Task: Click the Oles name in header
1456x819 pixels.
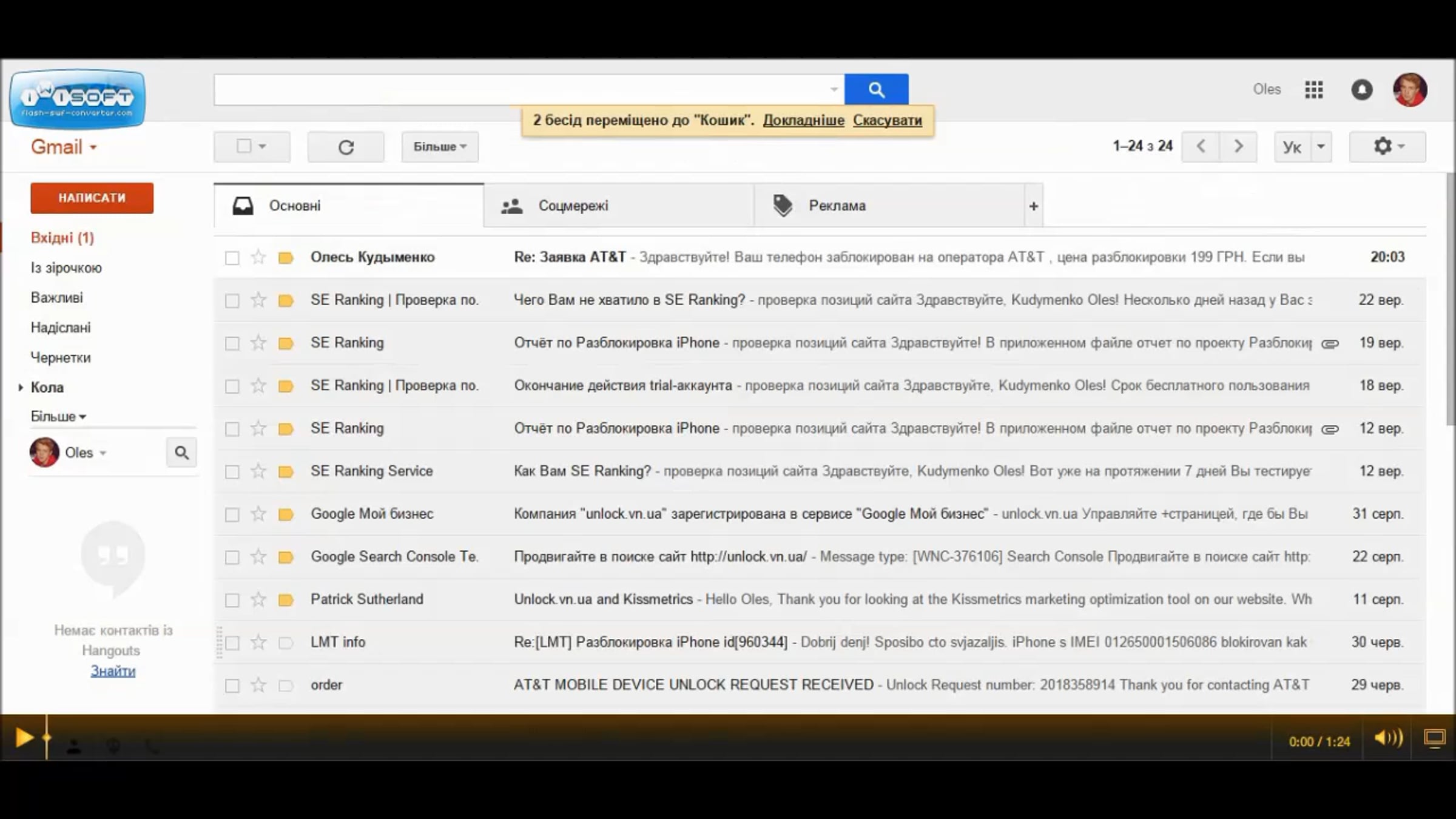Action: 1267,90
